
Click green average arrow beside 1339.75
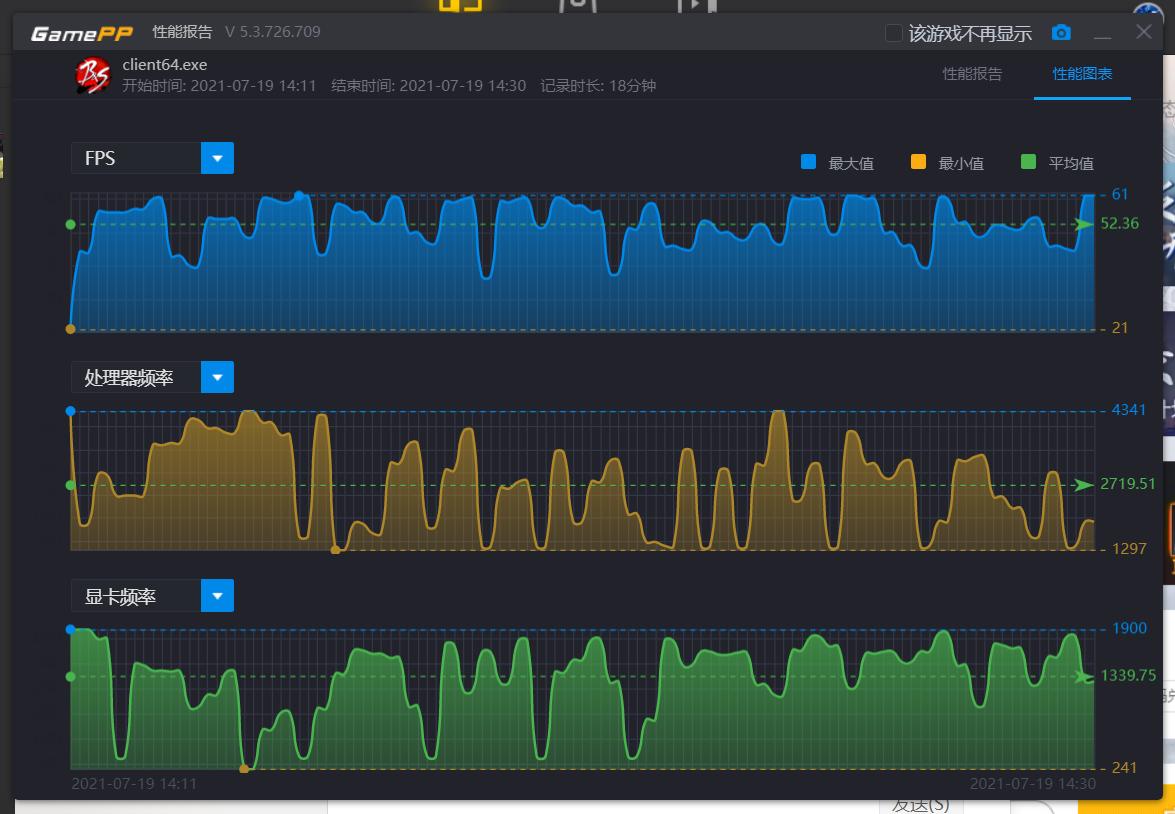tap(1084, 677)
